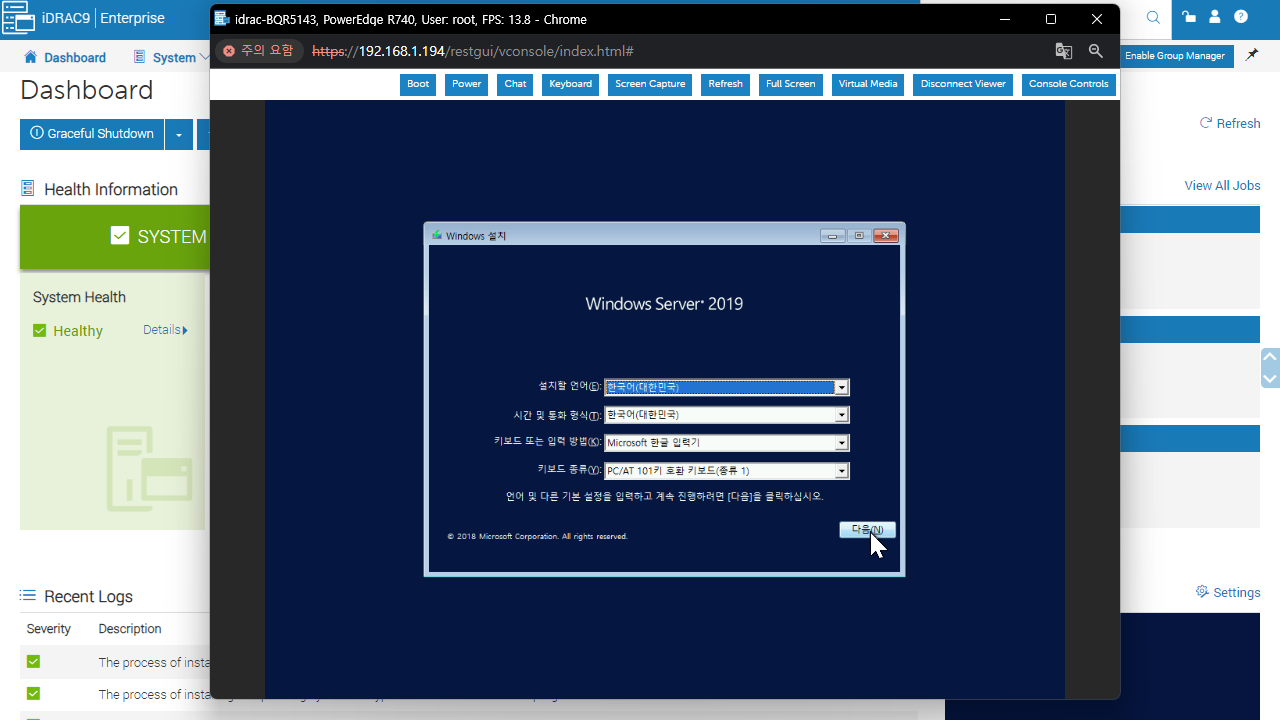The width and height of the screenshot is (1280, 720).
Task: Click the Health Information section icon
Action: [x=27, y=189]
